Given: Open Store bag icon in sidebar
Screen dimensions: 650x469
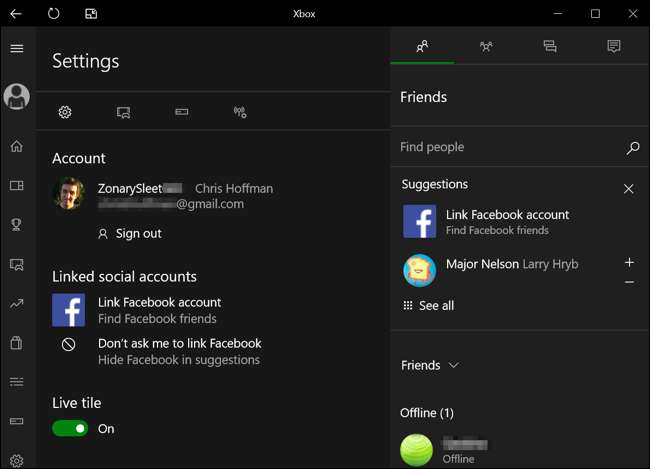Looking at the screenshot, I should pyautogui.click(x=17, y=343).
